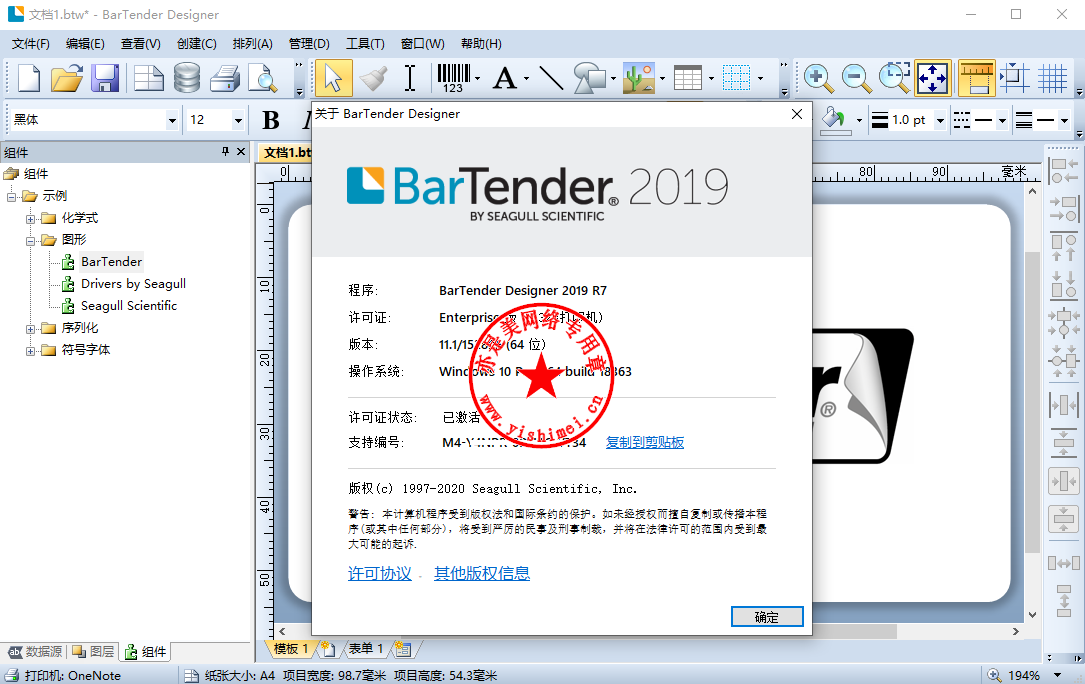This screenshot has width=1085, height=684.
Task: Expand the 符号字体 folder
Action: [30, 351]
